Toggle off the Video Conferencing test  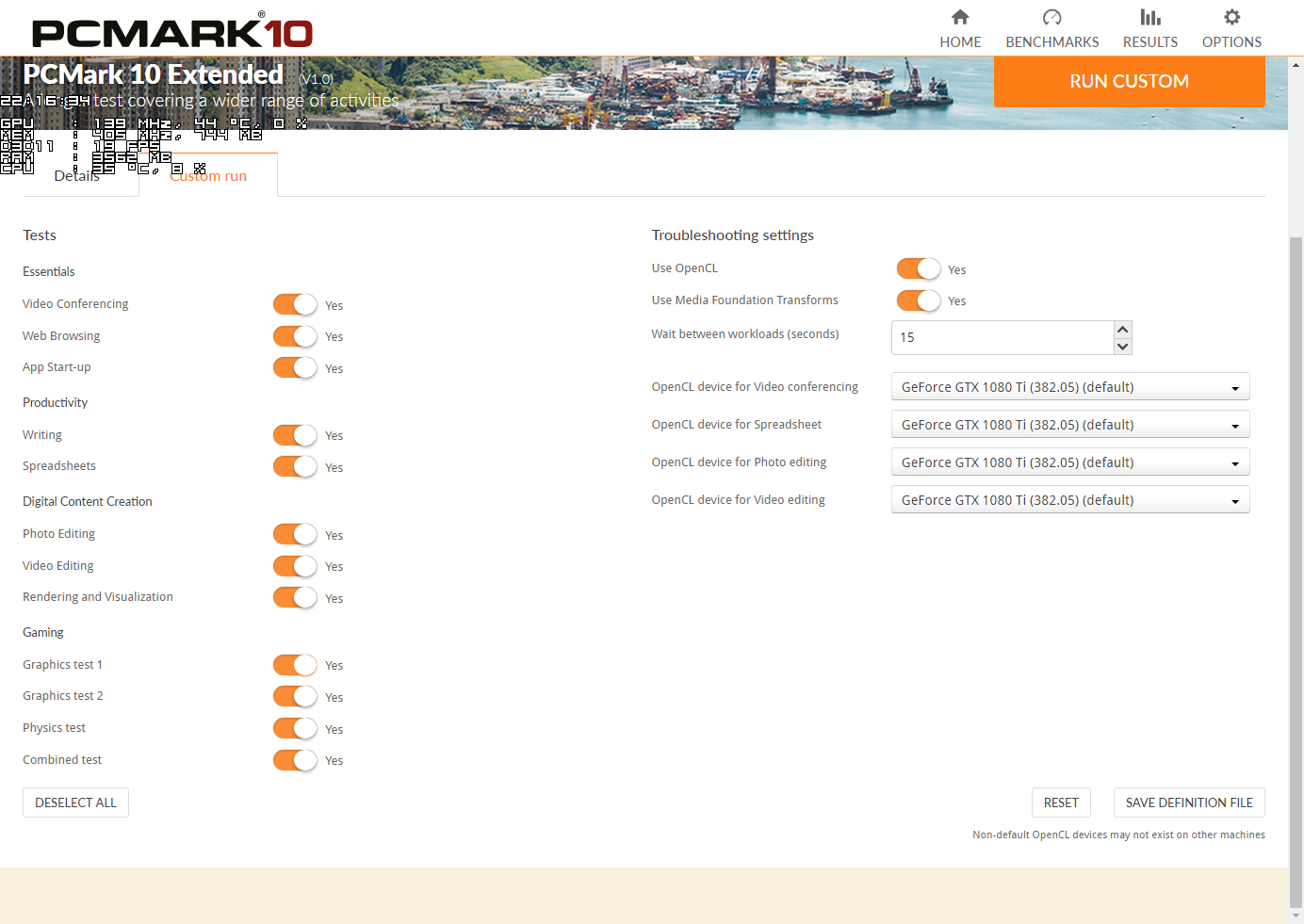(x=295, y=304)
